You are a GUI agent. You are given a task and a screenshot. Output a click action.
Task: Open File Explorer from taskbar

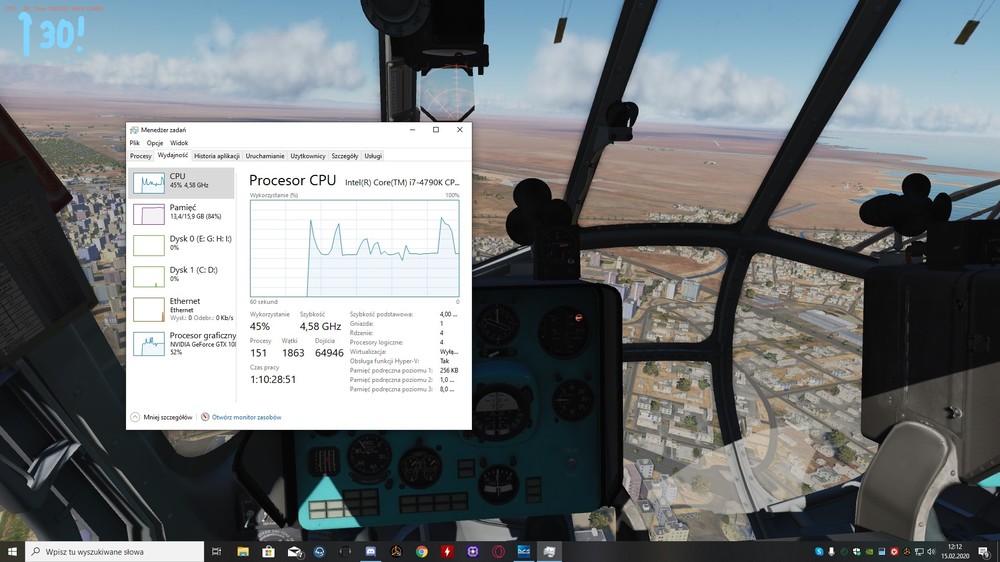243,551
